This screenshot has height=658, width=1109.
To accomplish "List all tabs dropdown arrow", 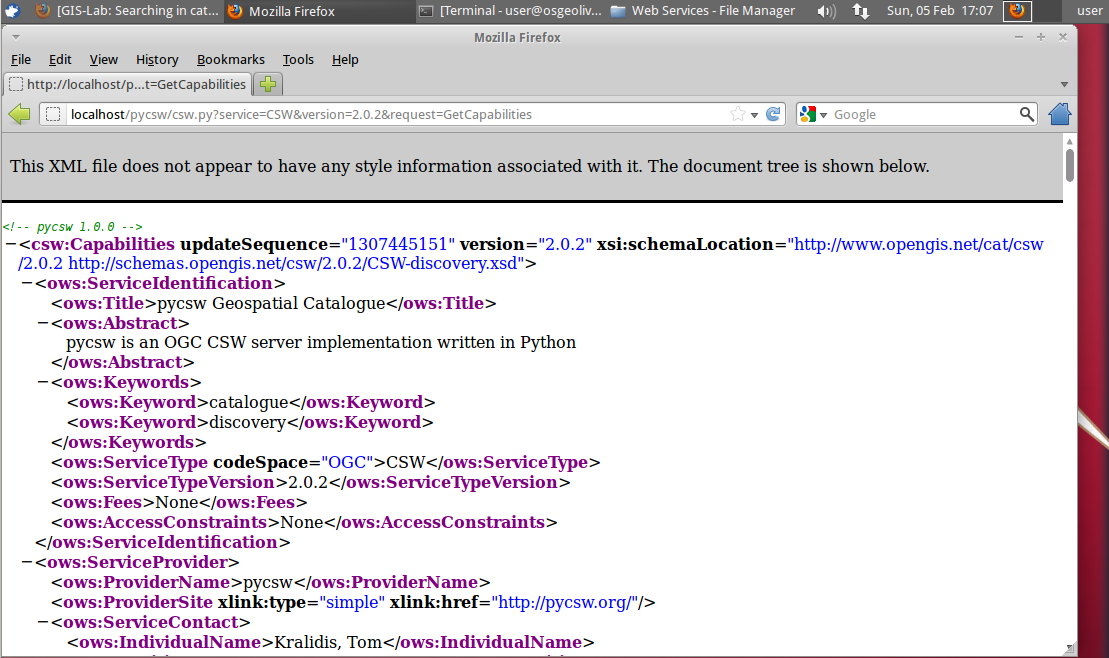I will (1064, 84).
